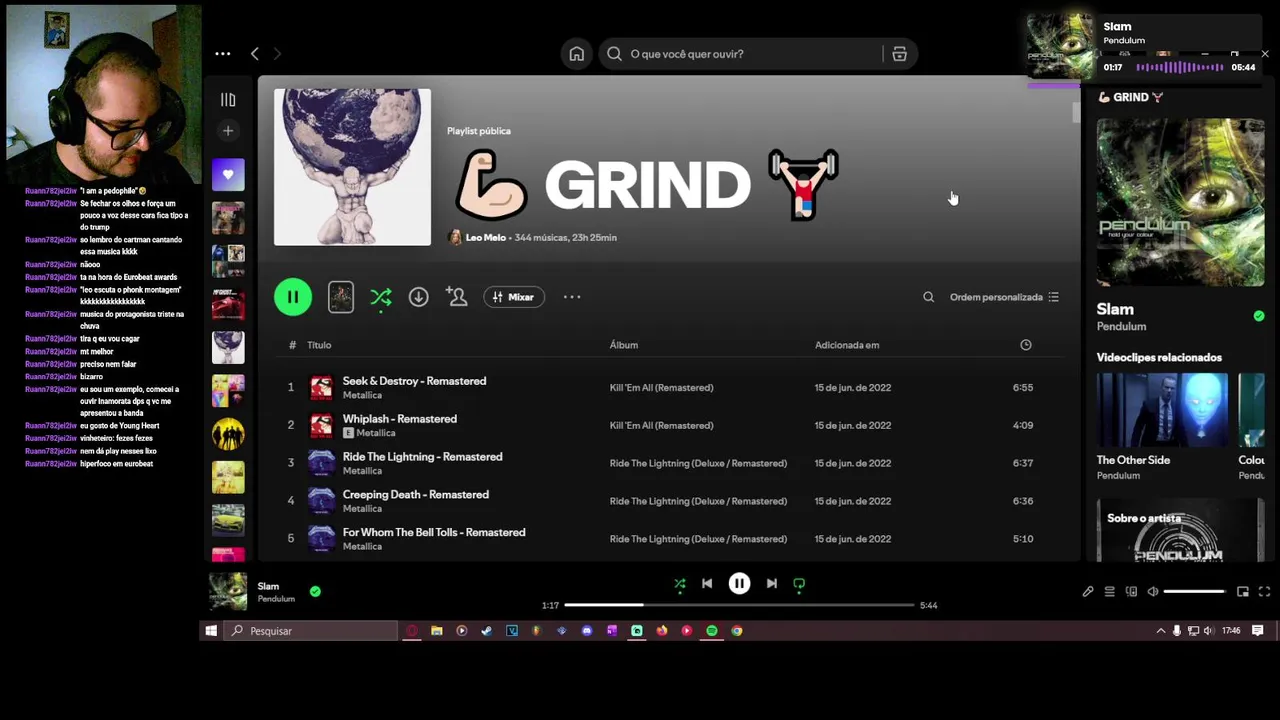Open Metallica artist link under Seek & Destroy
This screenshot has width=1280, height=720.
click(x=362, y=395)
